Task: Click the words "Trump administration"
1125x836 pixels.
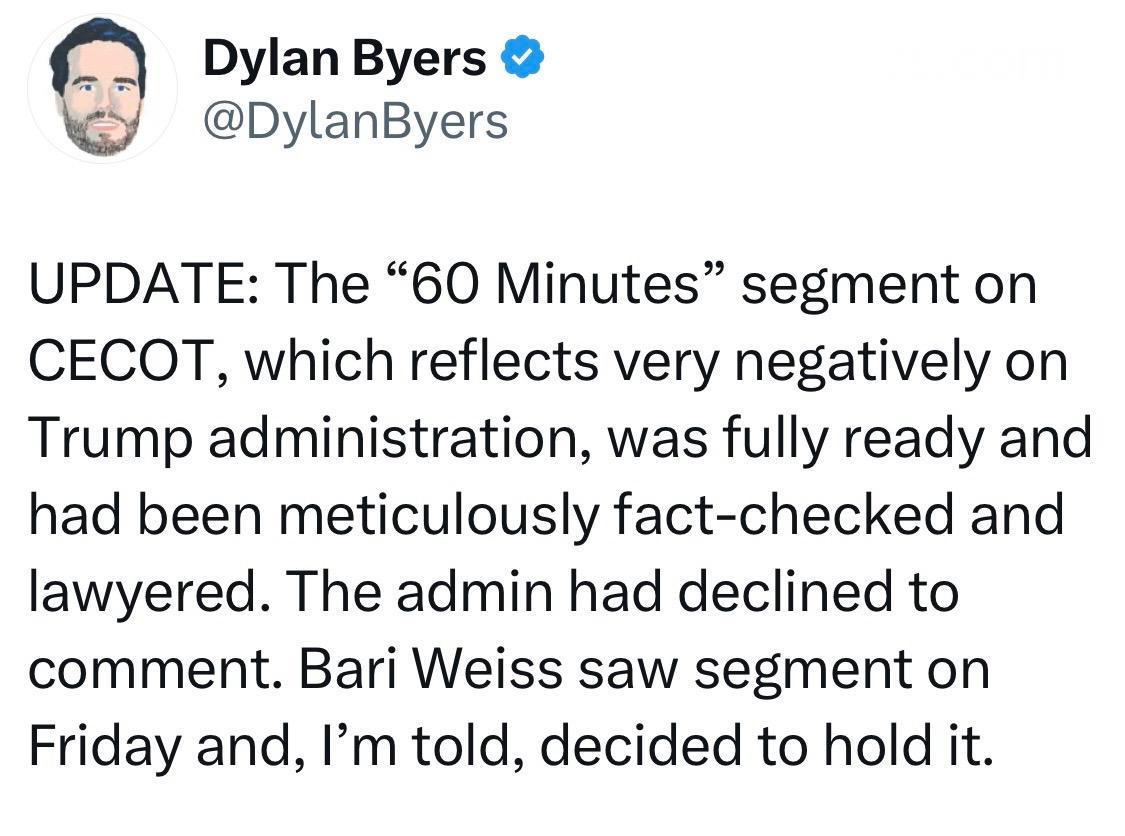Action: click(305, 440)
